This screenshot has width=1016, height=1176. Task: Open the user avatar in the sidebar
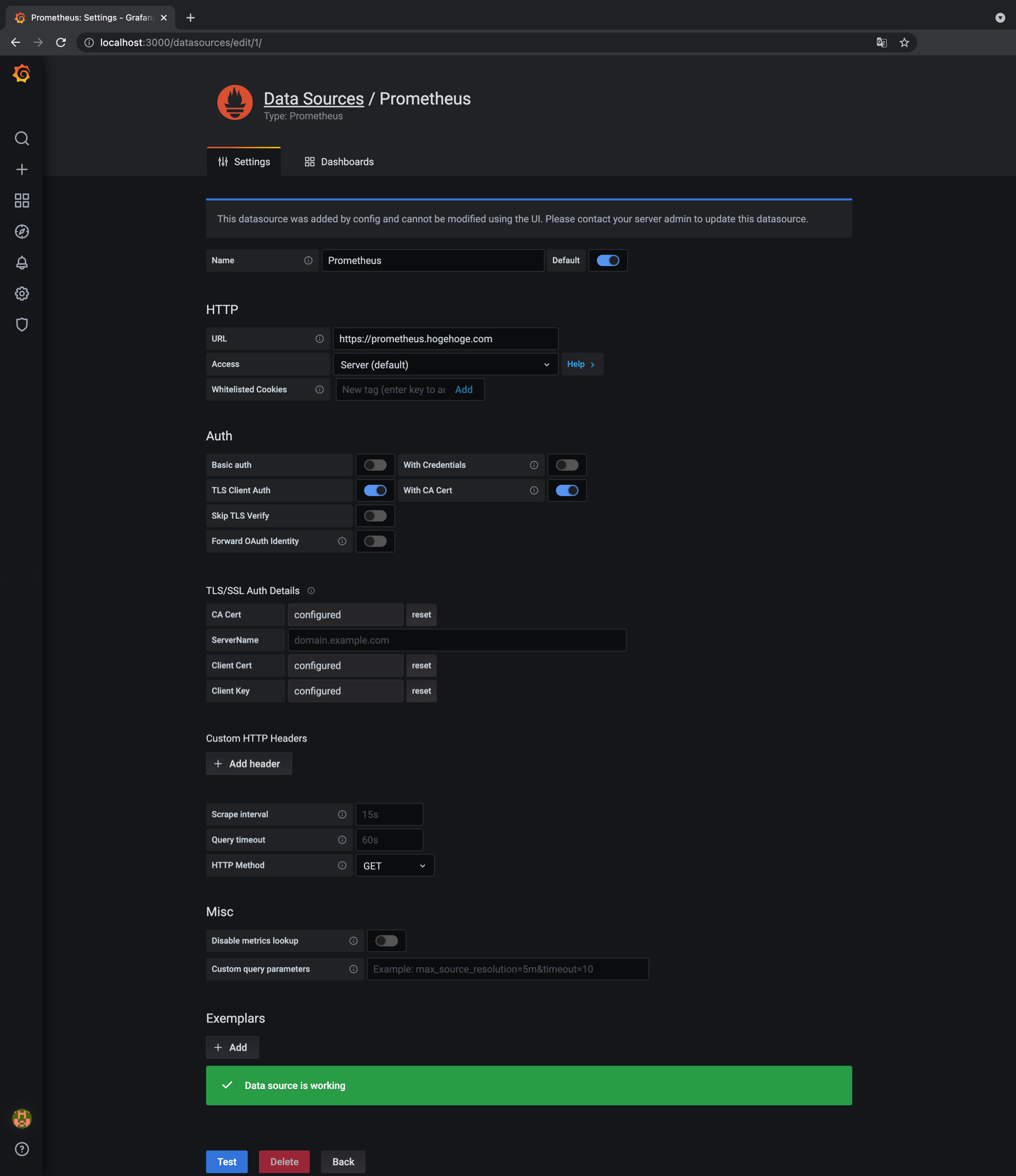coord(21,1119)
